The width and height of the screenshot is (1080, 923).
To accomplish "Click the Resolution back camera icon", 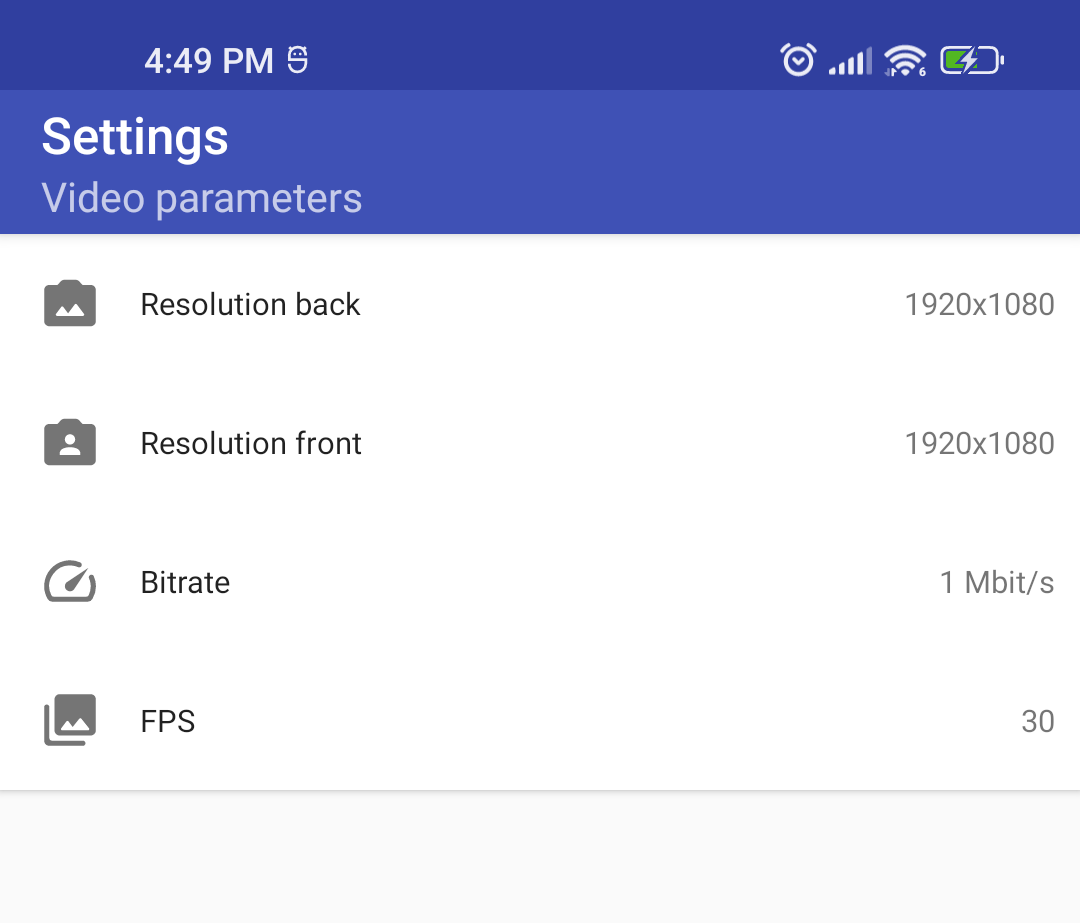I will tap(70, 304).
